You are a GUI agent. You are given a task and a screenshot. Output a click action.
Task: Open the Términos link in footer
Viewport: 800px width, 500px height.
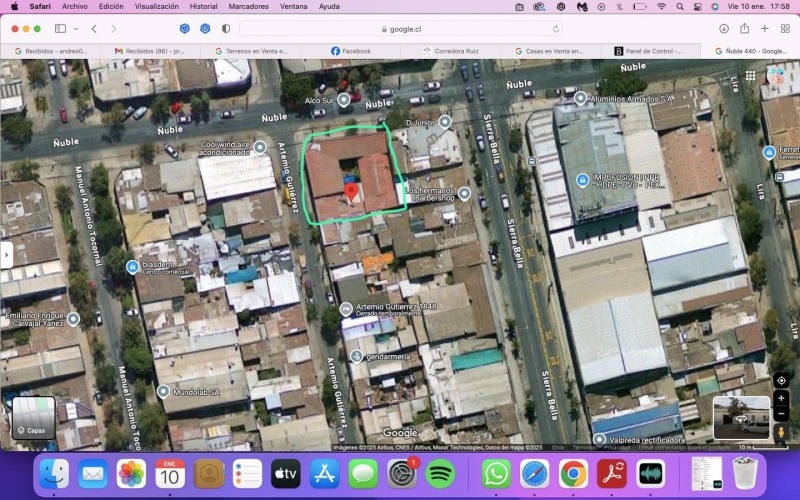585,447
